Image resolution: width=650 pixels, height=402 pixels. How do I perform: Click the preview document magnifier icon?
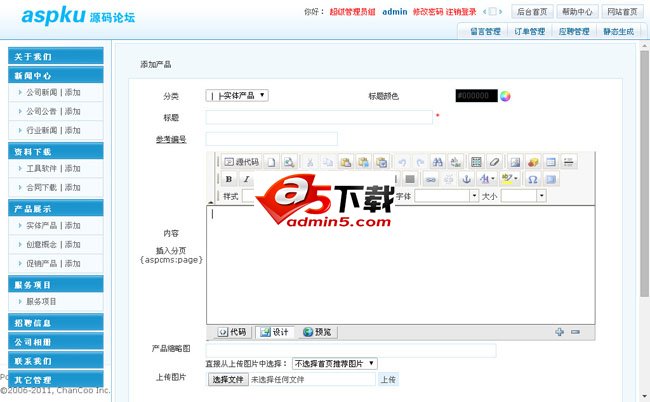tap(289, 162)
